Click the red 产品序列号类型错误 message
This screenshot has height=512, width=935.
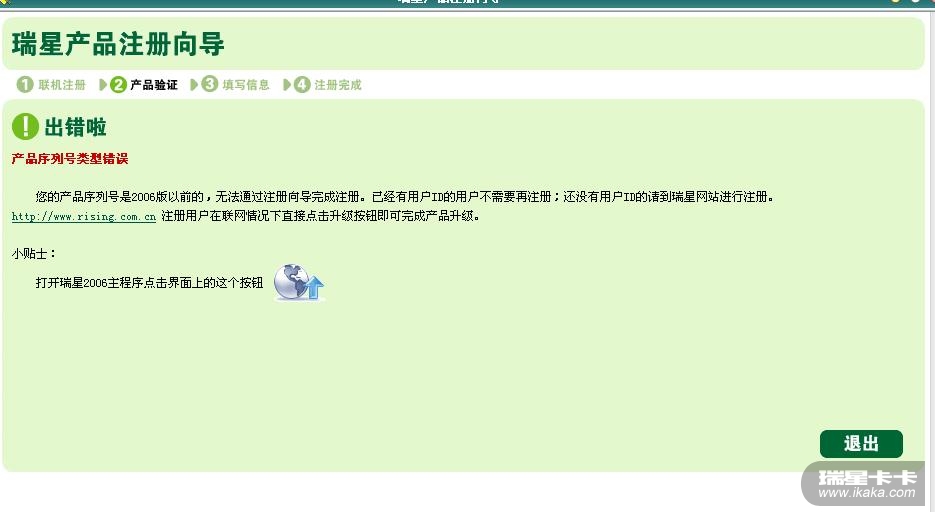70,159
